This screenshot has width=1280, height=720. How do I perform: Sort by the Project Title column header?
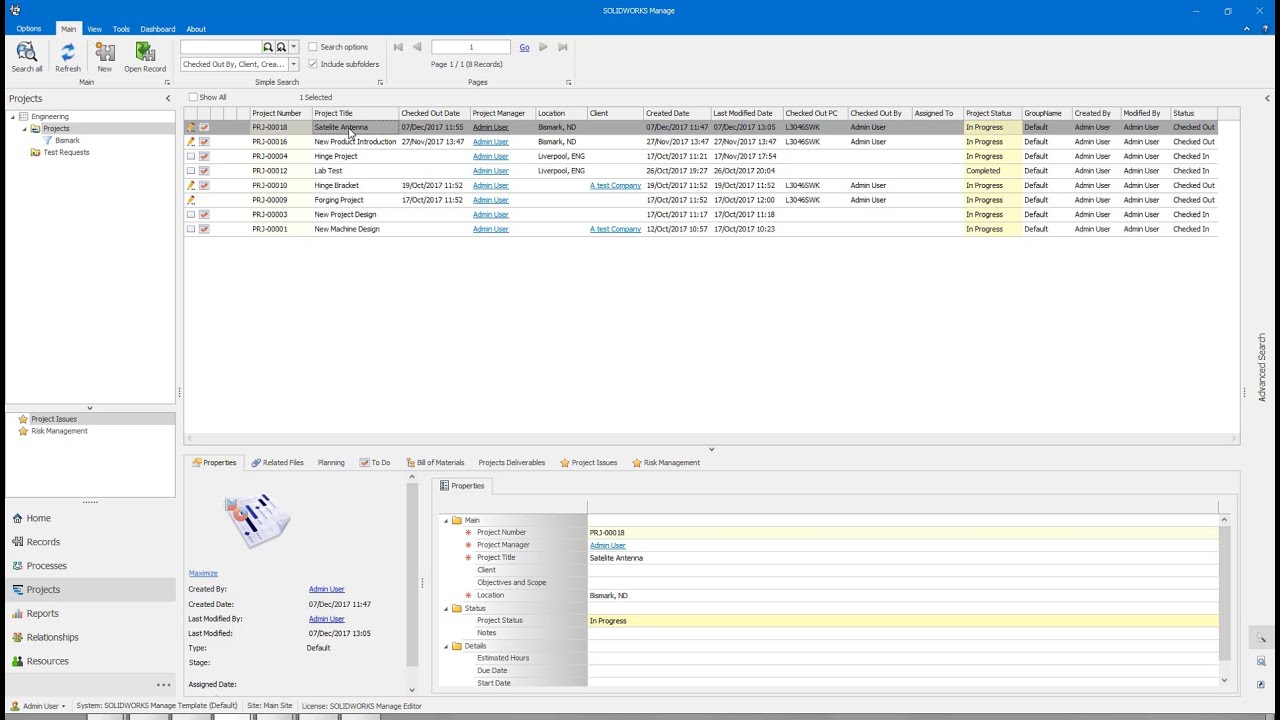click(x=355, y=113)
